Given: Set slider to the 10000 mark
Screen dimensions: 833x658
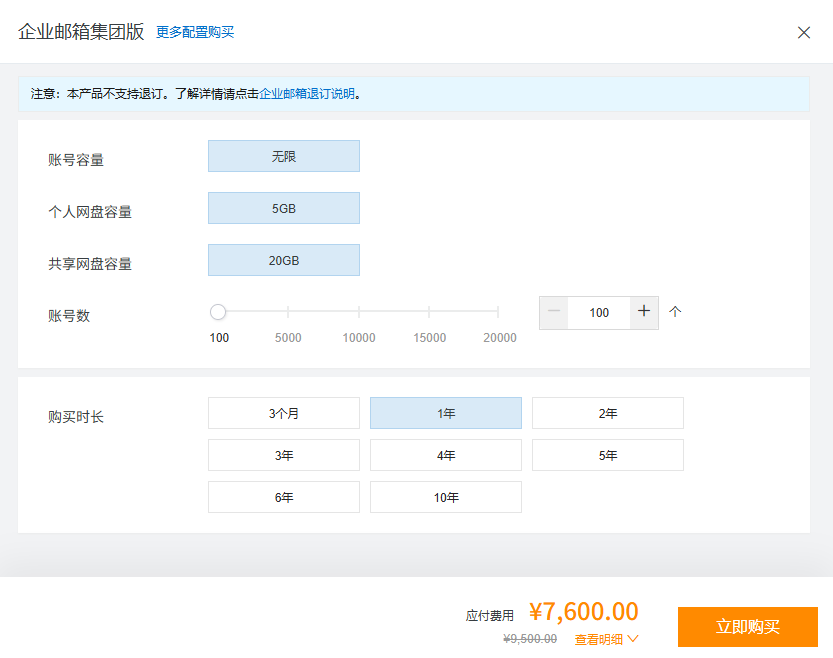Looking at the screenshot, I should tap(359, 312).
